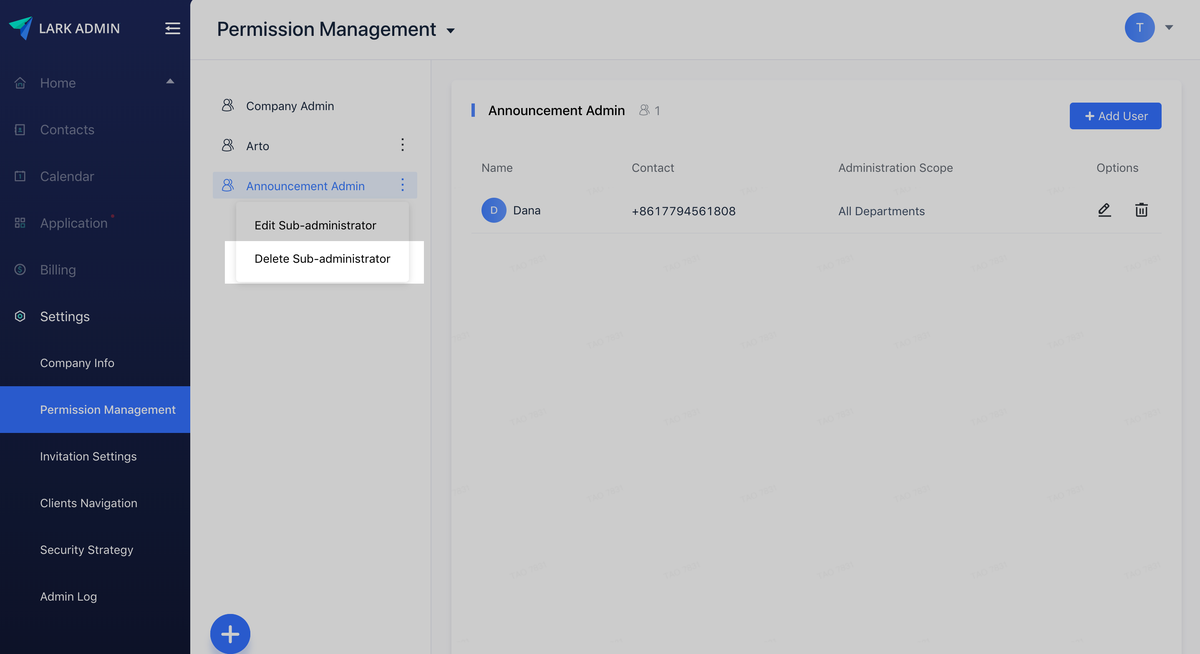1200x654 pixels.
Task: Open Security Strategy settings page
Action: click(86, 550)
